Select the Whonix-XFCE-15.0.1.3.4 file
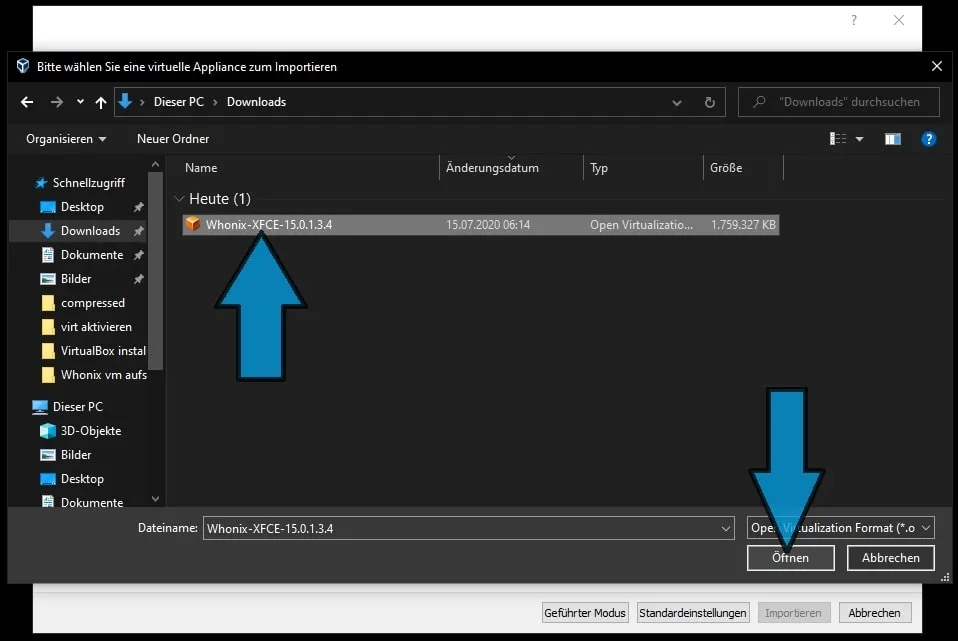 pos(480,225)
